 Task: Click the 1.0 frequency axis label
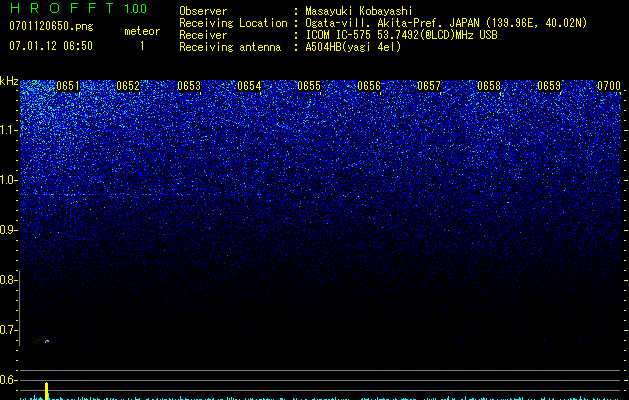[9, 180]
